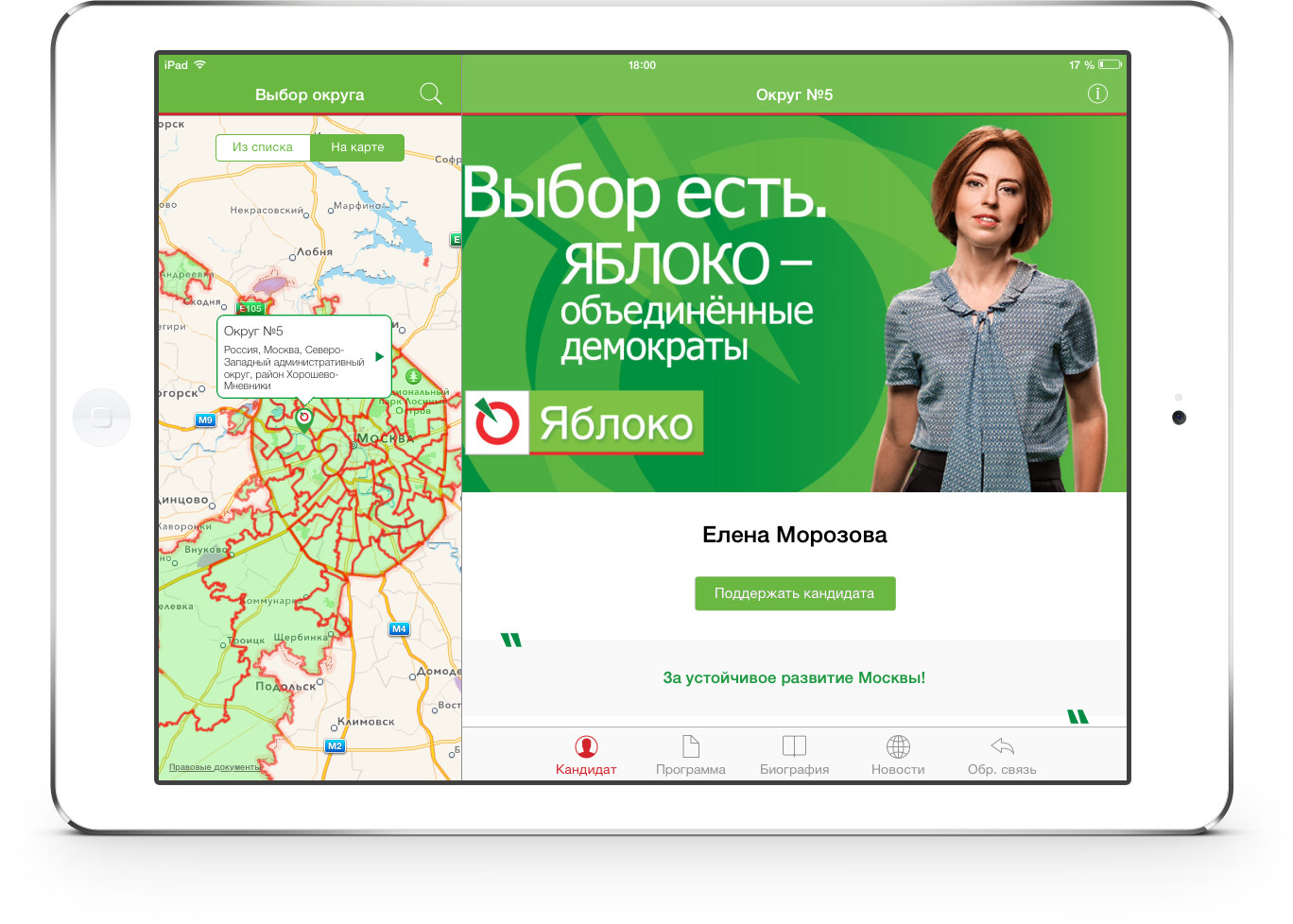Image resolution: width=1293 pixels, height=924 pixels.
Task: Tap the Биография book icon
Action: 795,746
